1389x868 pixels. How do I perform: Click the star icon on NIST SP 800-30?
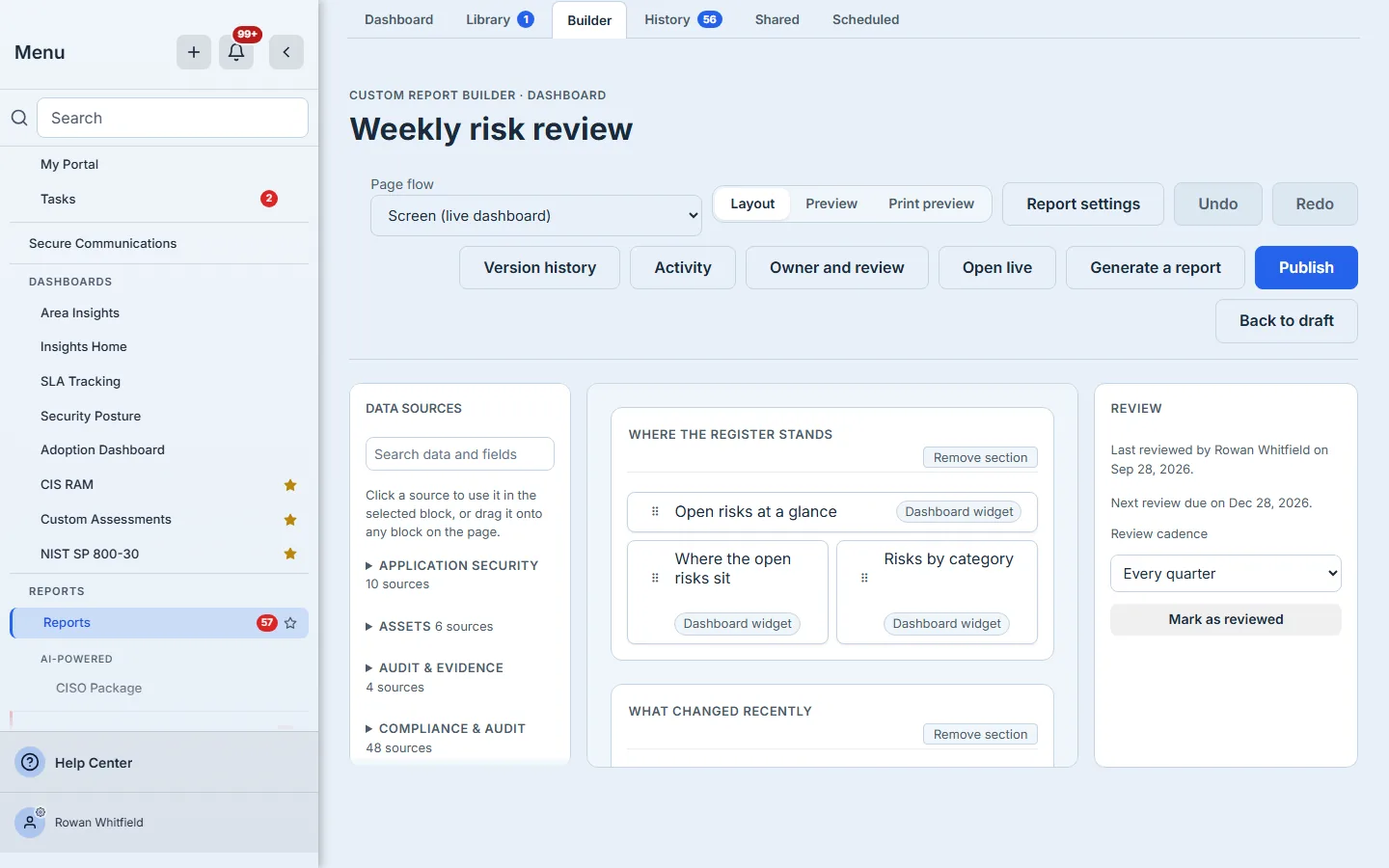coord(290,554)
